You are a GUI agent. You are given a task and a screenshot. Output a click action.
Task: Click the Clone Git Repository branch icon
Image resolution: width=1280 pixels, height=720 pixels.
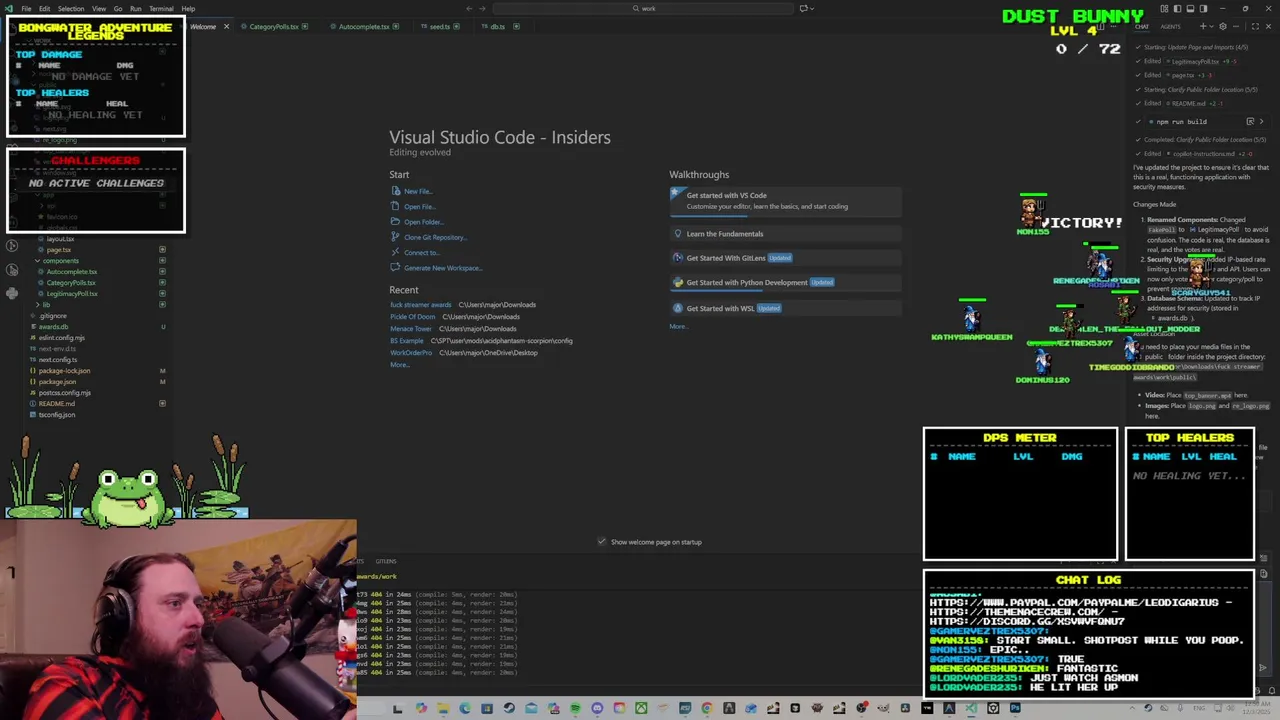[x=395, y=237]
